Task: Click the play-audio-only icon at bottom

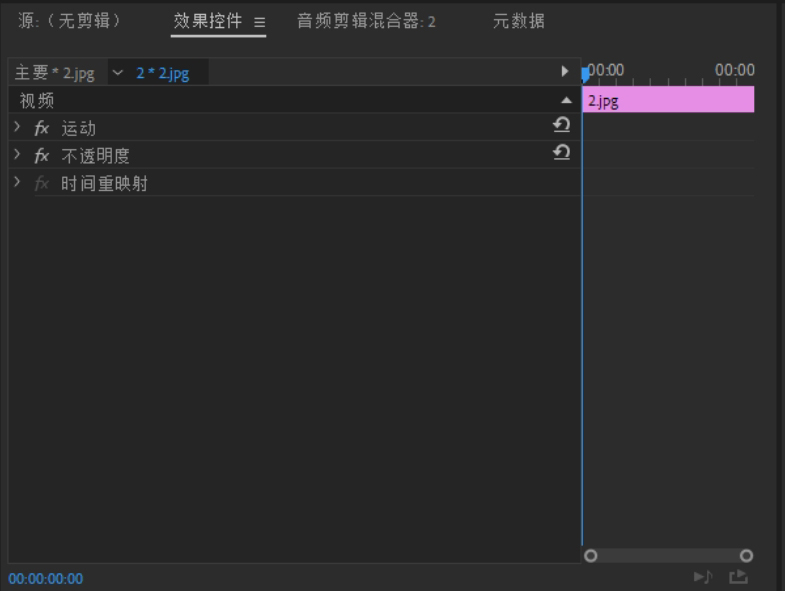Action: 703,577
